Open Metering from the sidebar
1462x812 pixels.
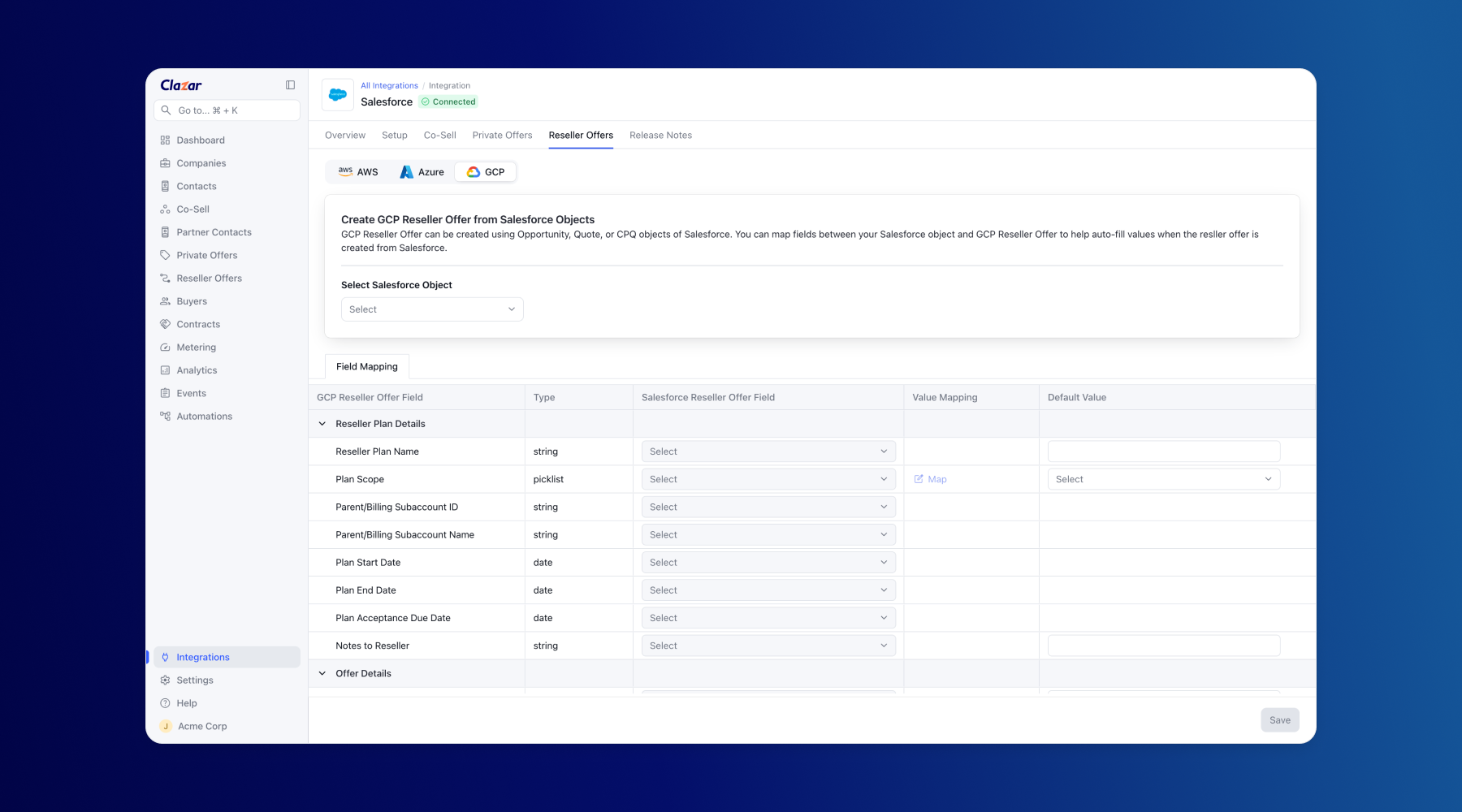click(197, 348)
